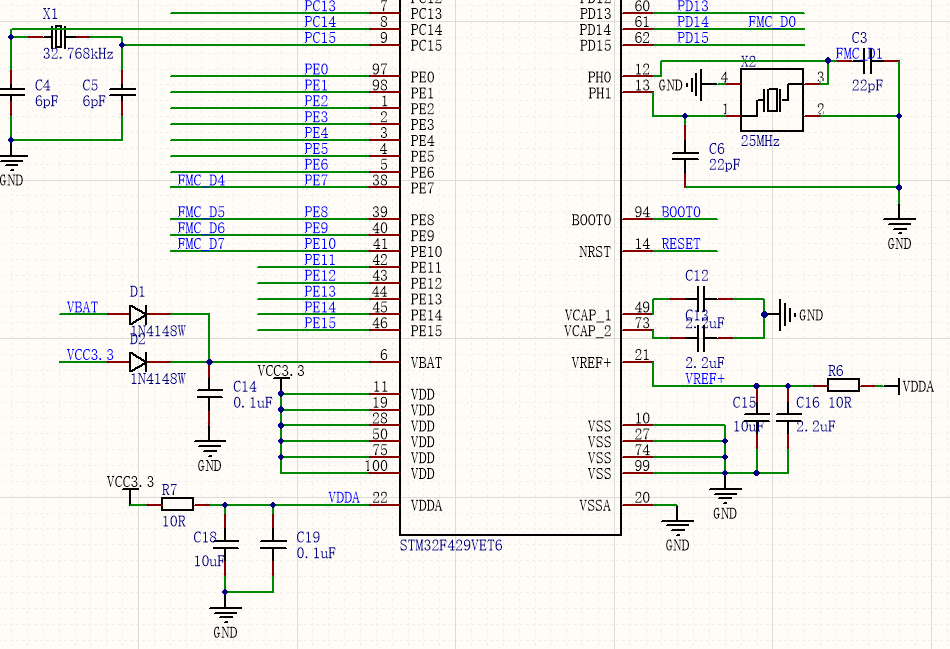Click the blue PE15 net label
This screenshot has height=649, width=950.
point(320,323)
